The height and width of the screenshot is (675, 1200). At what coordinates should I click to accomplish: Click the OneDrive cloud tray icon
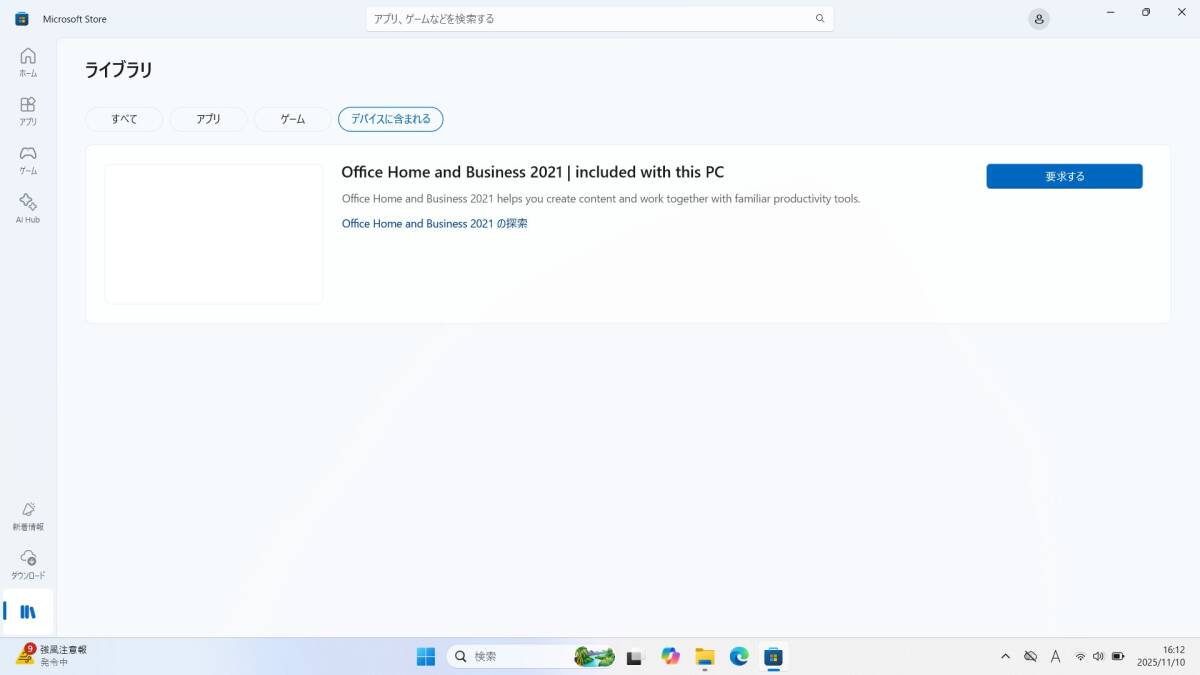pos(1031,657)
